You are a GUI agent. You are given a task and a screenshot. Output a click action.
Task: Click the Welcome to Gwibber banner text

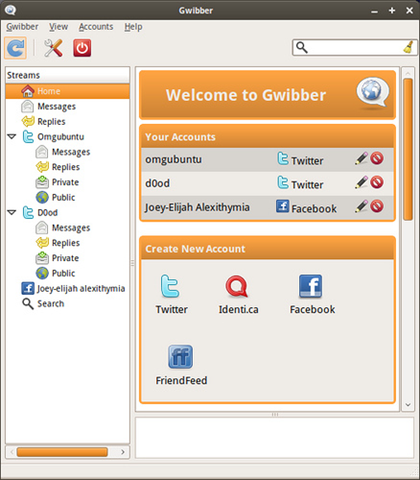(246, 95)
